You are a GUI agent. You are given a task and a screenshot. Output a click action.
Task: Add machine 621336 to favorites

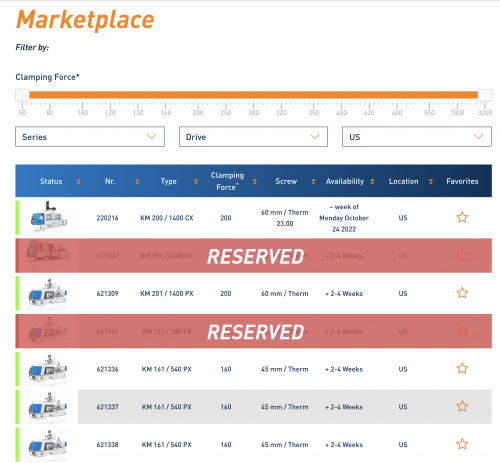coord(462,369)
